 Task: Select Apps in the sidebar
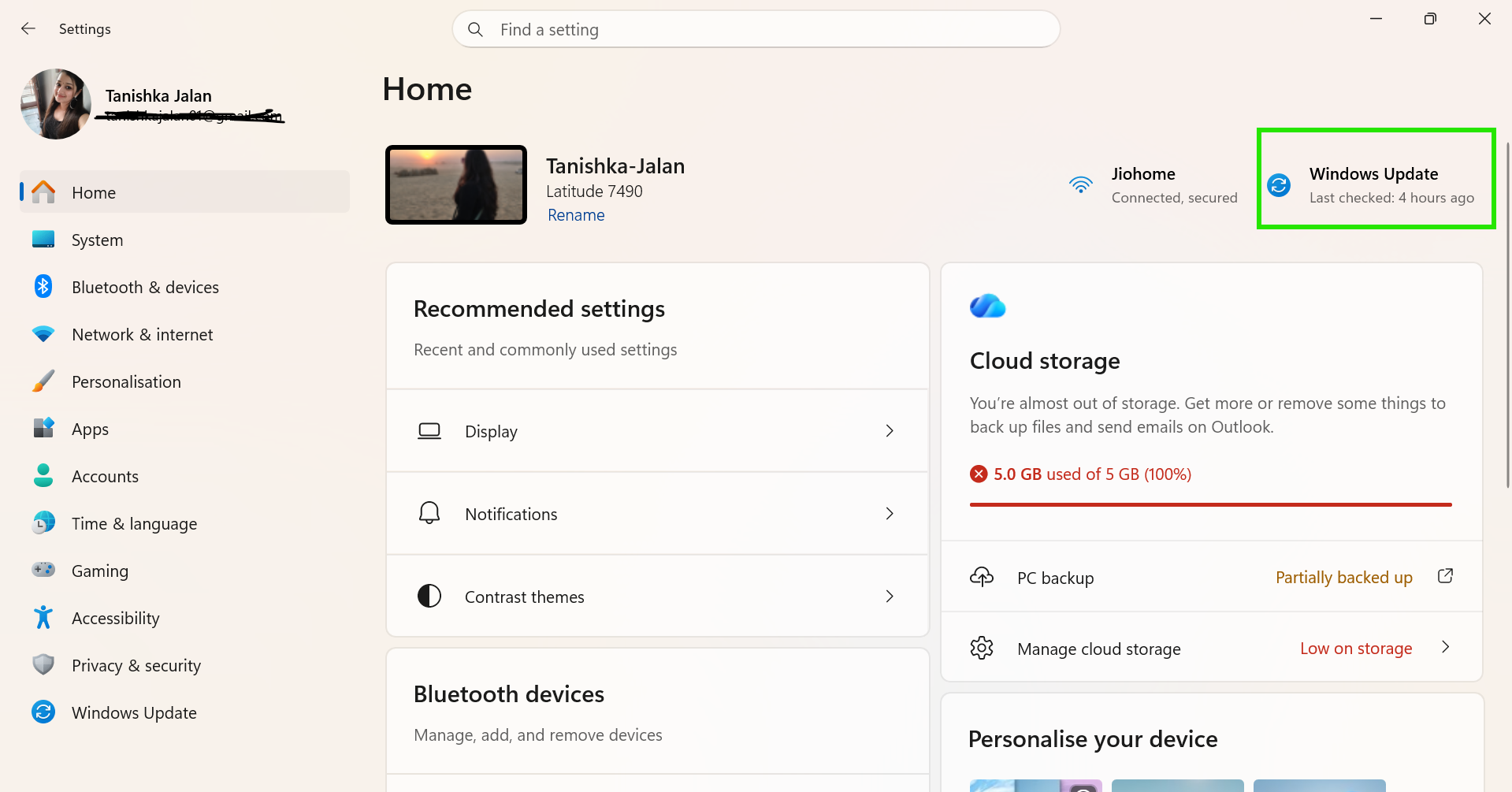point(185,429)
